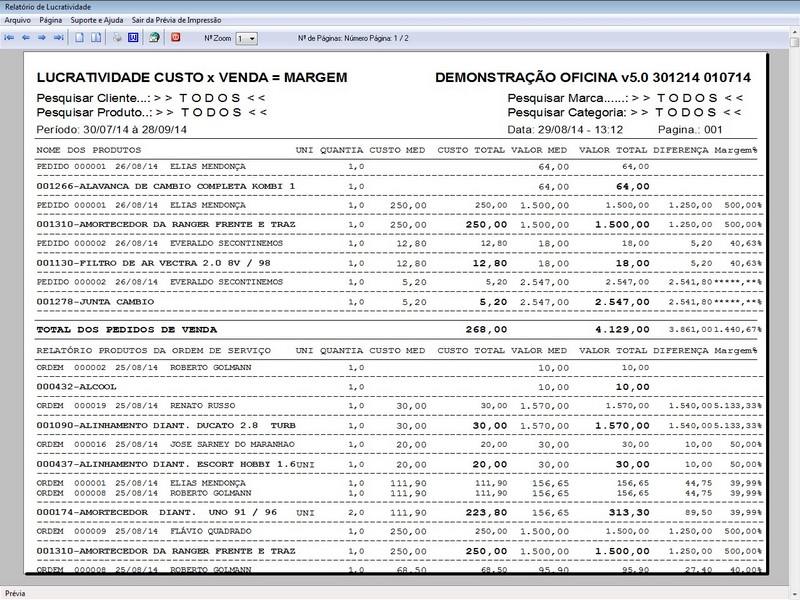Click the report title LUCRATIVIDADE CUSTO x VENDA
The width and height of the screenshot is (800, 600).
(192, 78)
